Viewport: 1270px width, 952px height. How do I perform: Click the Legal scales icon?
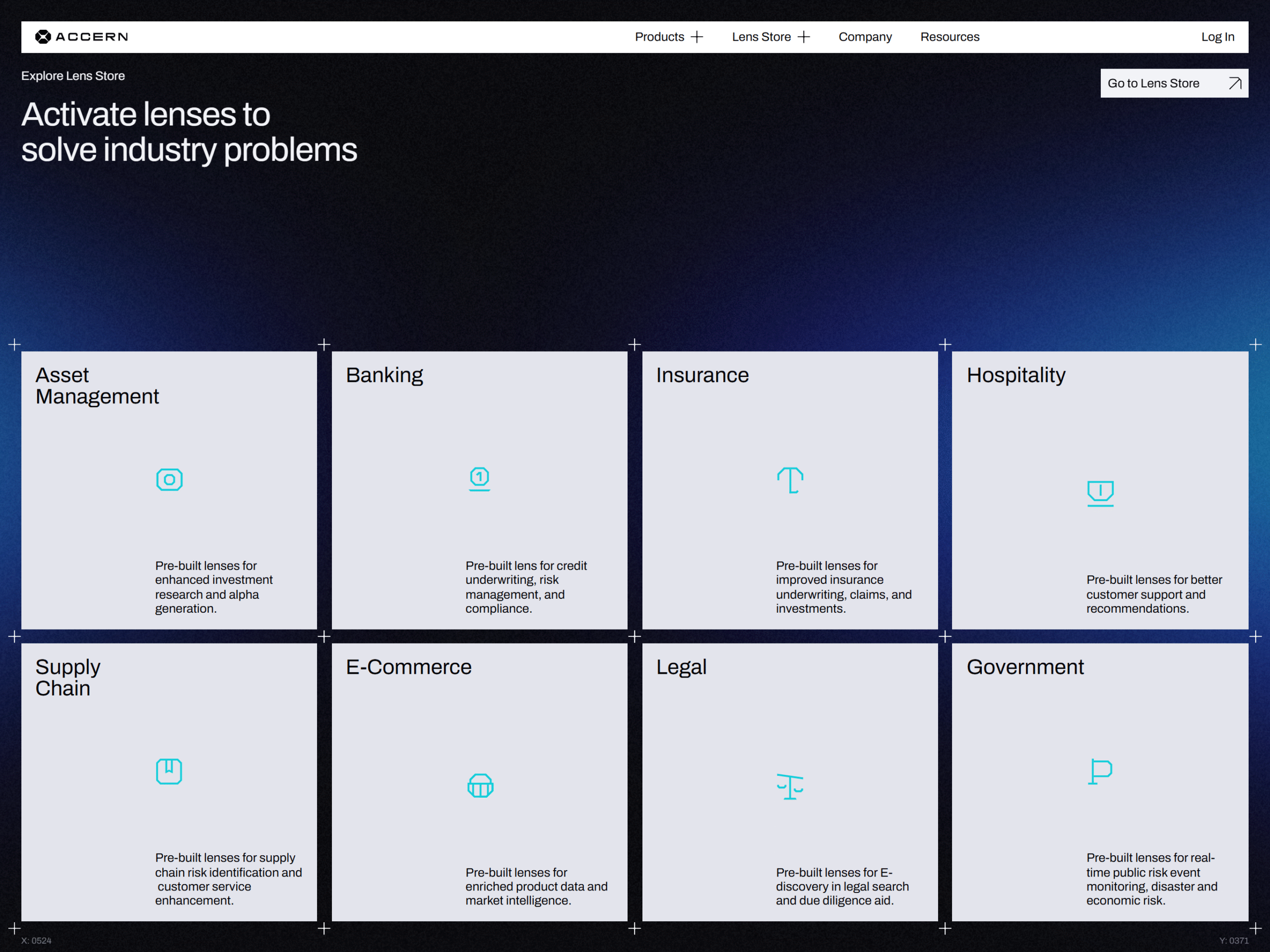pyautogui.click(x=790, y=786)
